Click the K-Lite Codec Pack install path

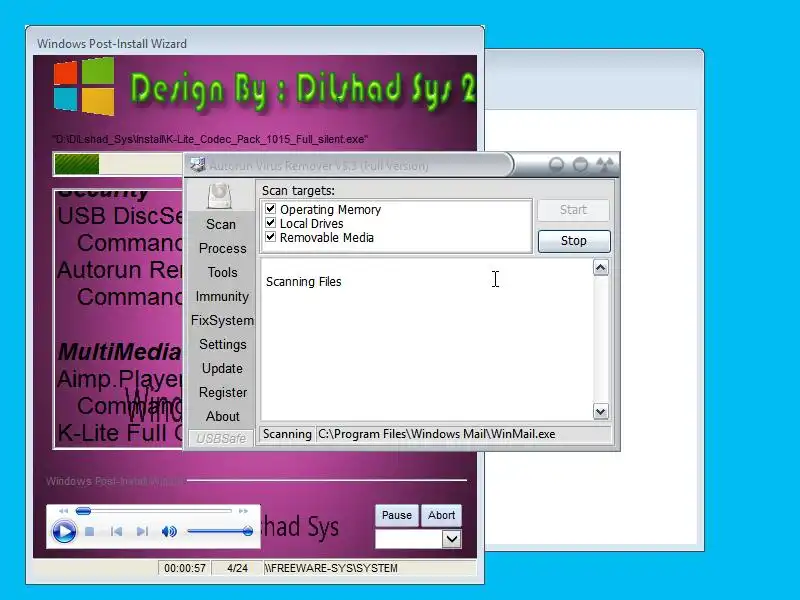pyautogui.click(x=210, y=139)
